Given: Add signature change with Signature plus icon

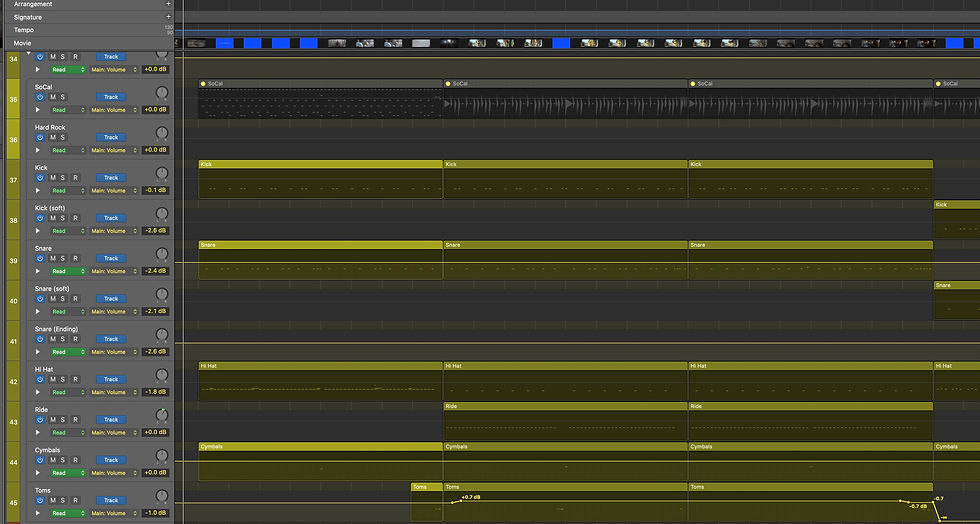Looking at the screenshot, I should (x=168, y=17).
